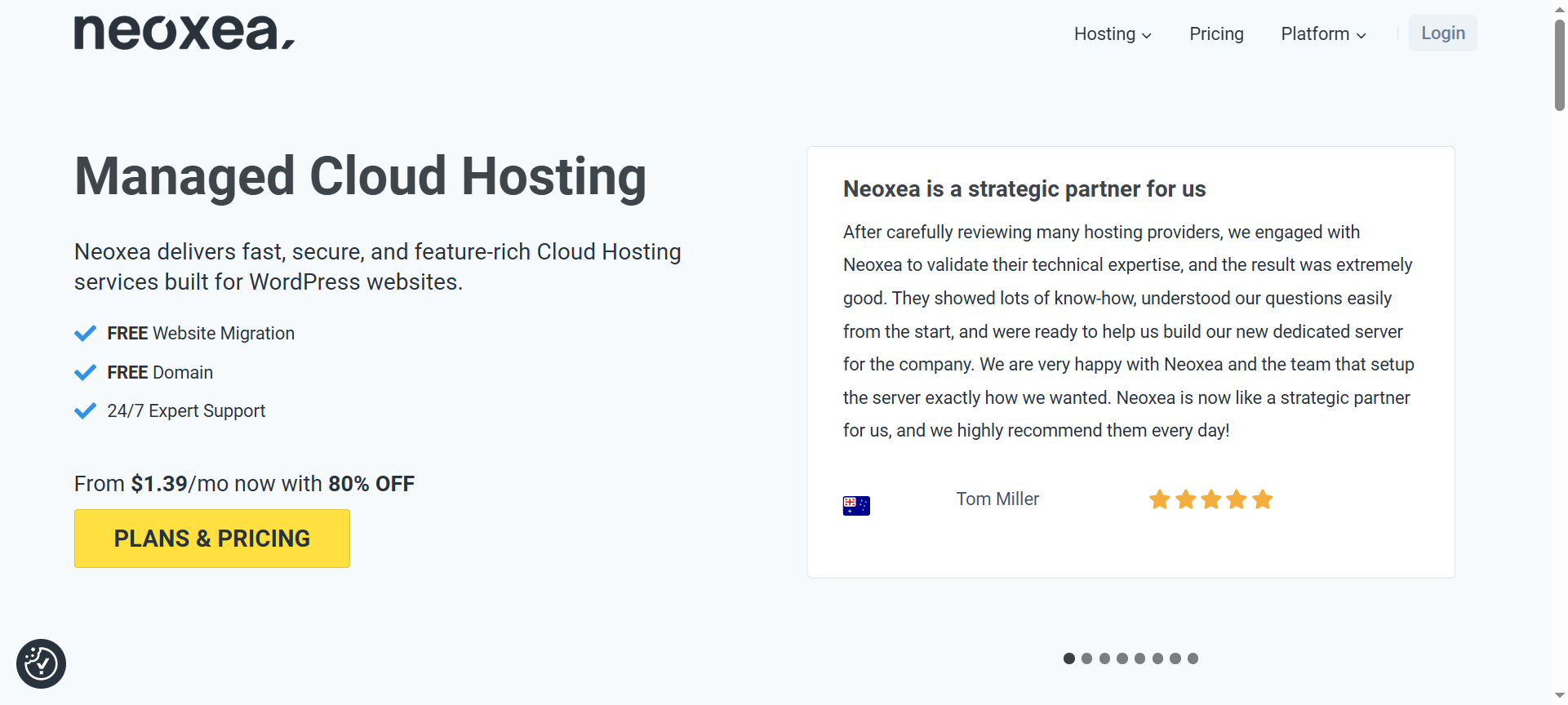Select the first testimonial carousel dot

point(1069,658)
